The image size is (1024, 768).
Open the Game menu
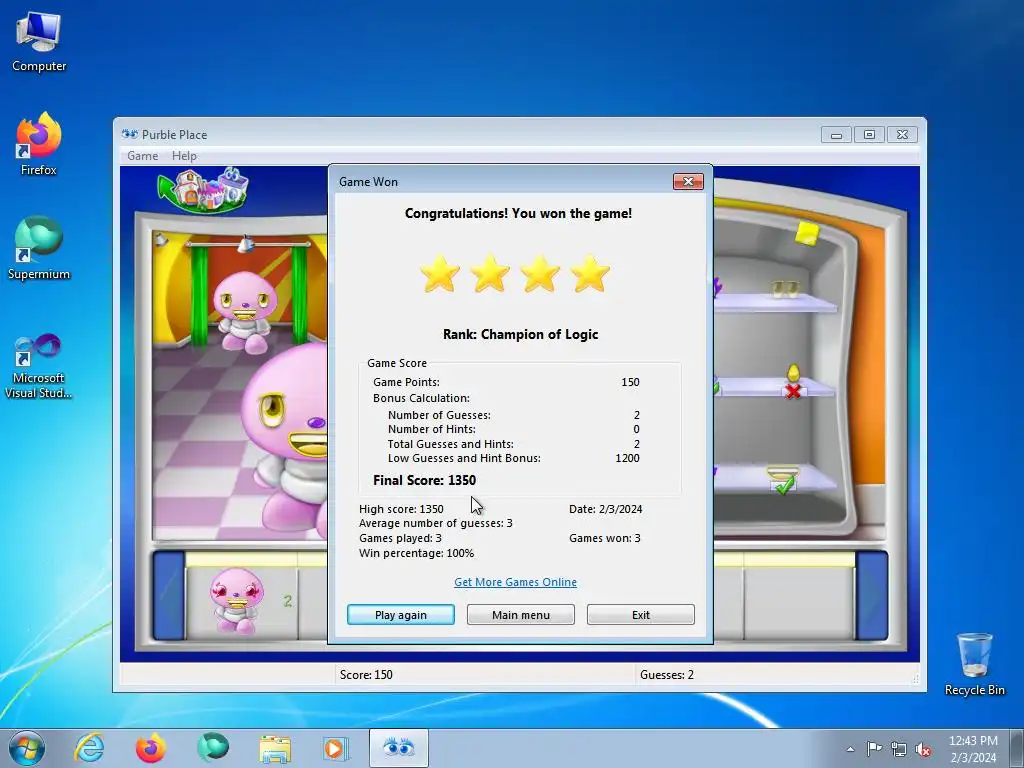[x=142, y=156]
